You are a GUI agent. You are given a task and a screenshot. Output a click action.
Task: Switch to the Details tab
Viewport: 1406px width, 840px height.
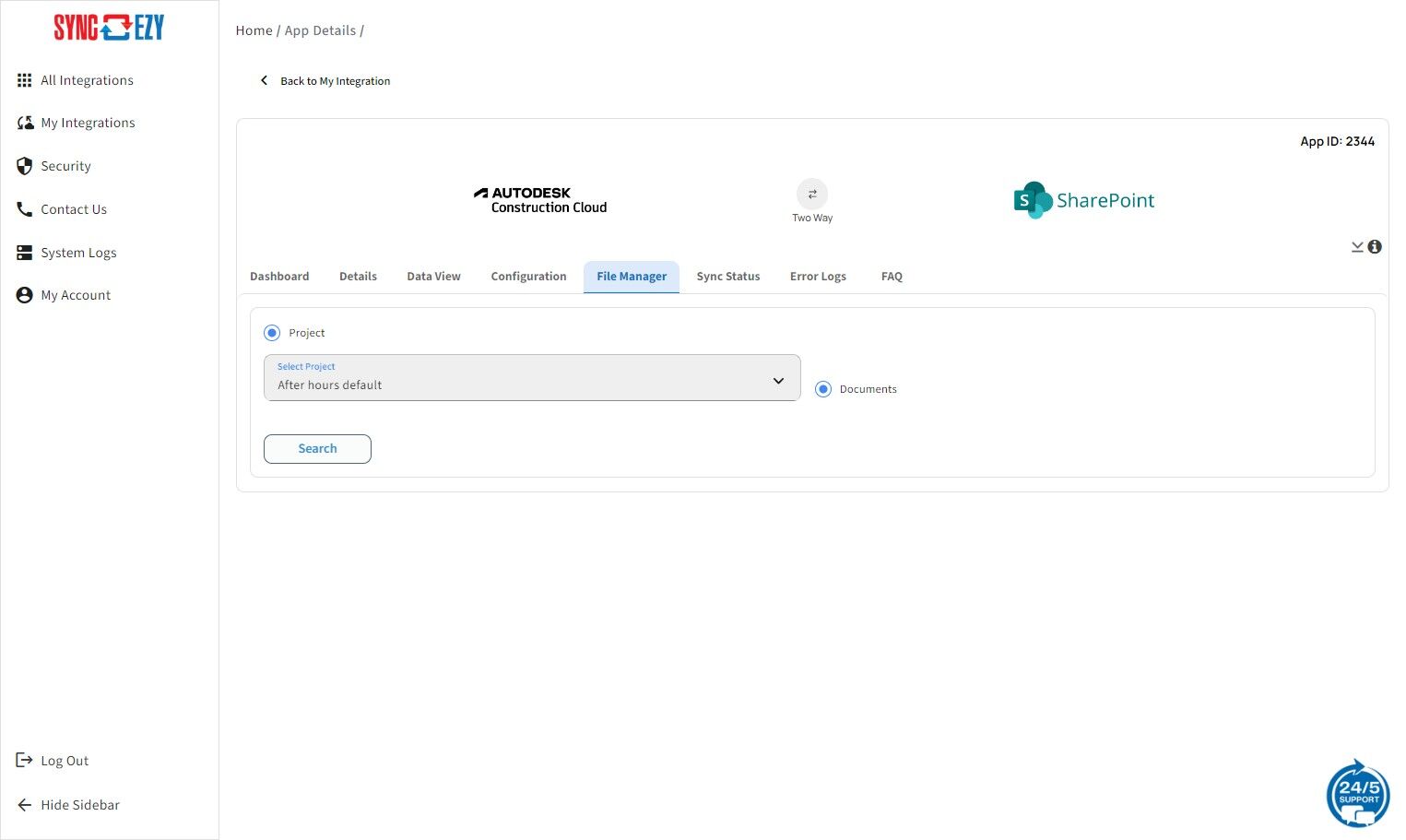358,277
